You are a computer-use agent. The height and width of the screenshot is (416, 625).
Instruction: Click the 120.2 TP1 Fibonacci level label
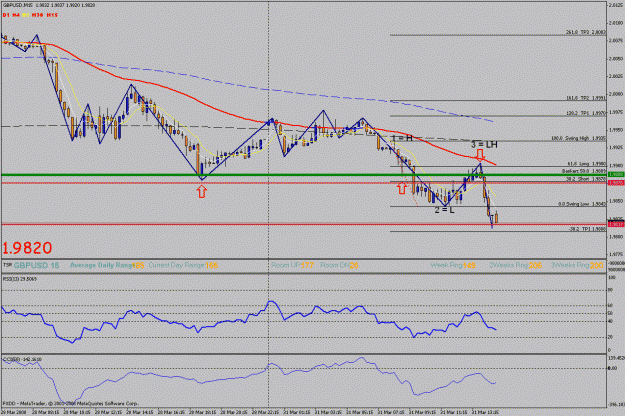click(x=586, y=113)
